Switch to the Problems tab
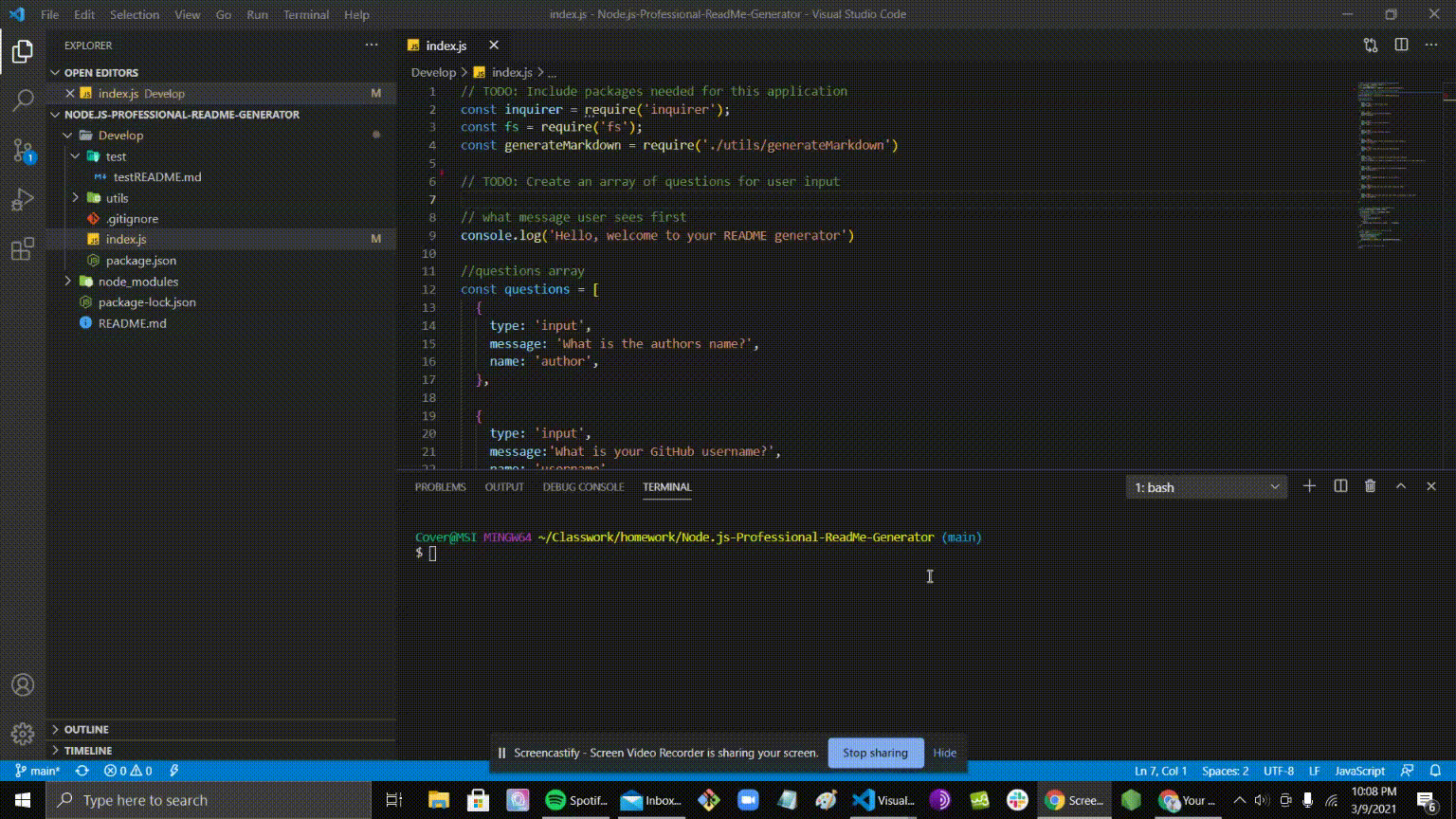Viewport: 1456px width, 819px height. click(x=440, y=487)
